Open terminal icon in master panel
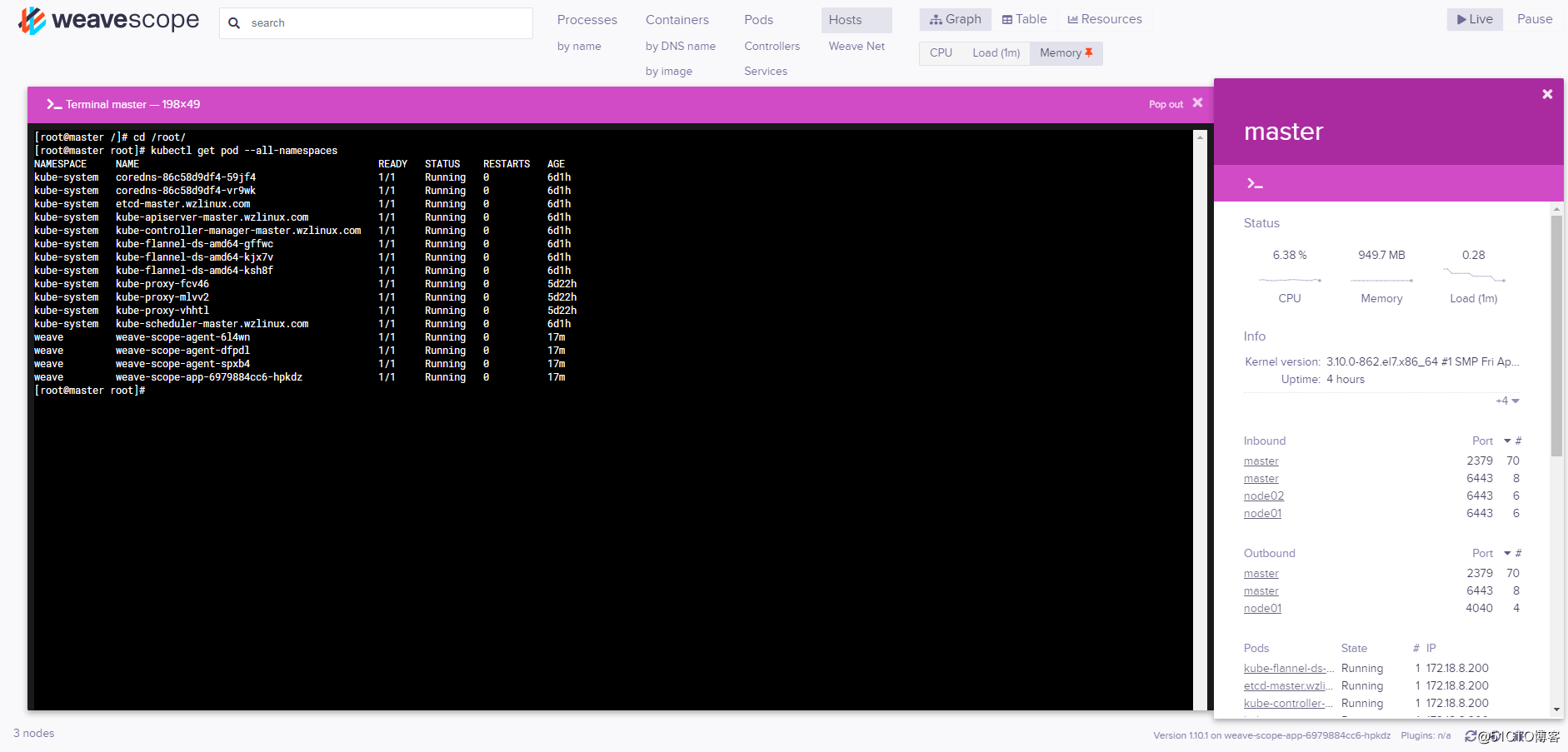Image resolution: width=1568 pixels, height=752 pixels. [1255, 183]
